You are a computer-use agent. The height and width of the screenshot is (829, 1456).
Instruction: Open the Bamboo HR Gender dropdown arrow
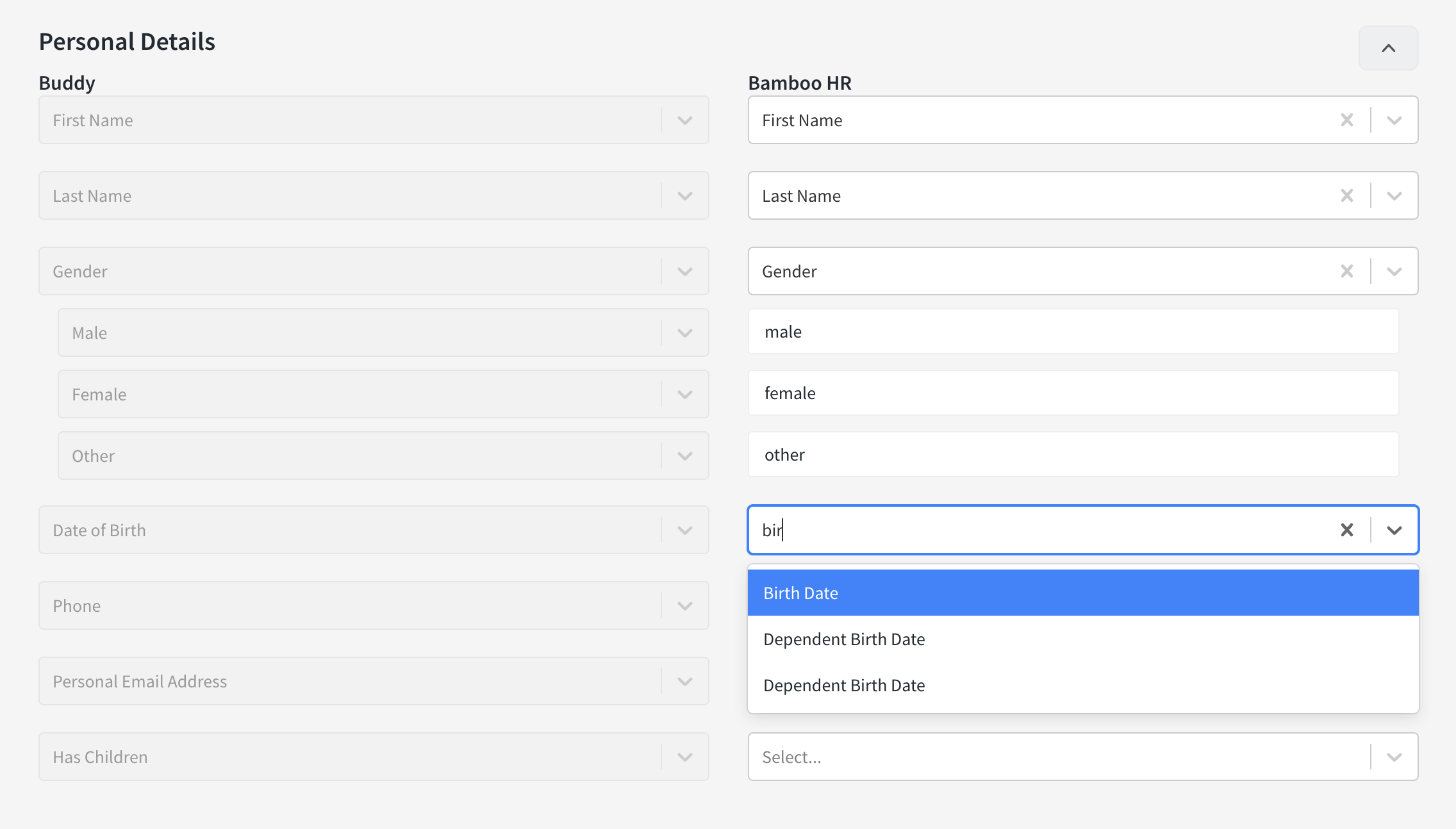(1394, 271)
